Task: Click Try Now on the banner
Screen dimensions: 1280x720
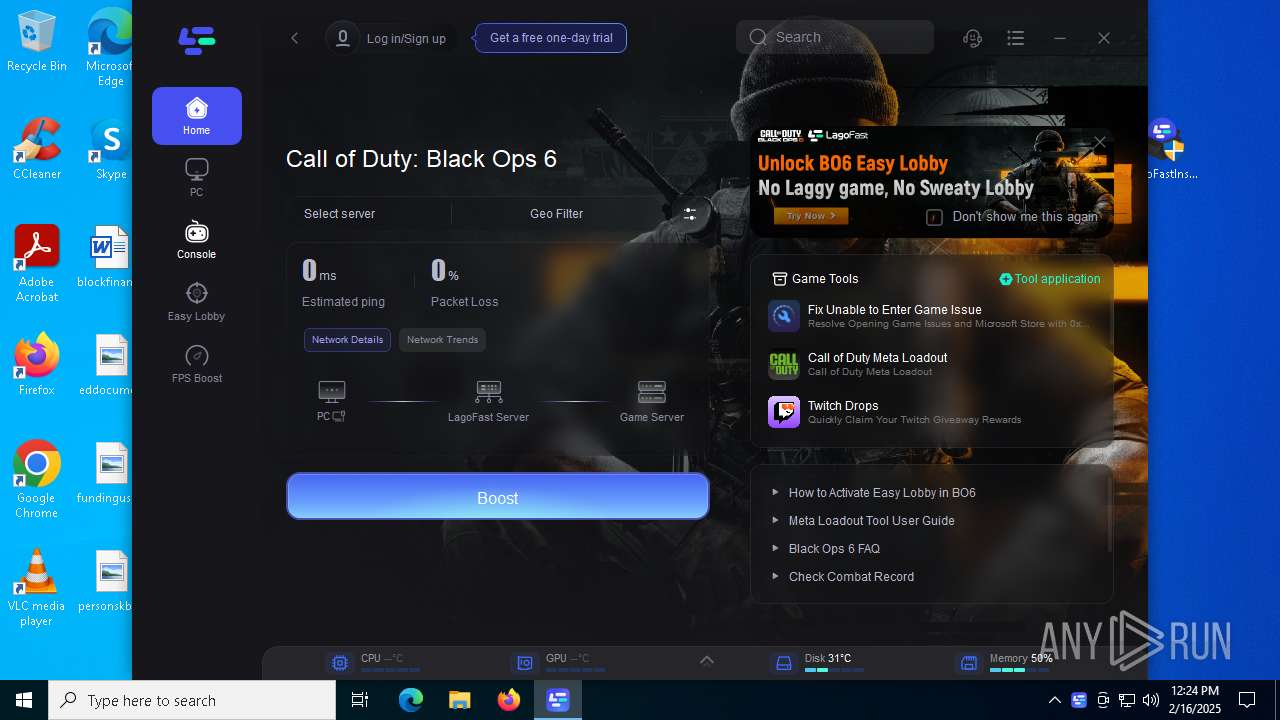Action: pos(811,216)
